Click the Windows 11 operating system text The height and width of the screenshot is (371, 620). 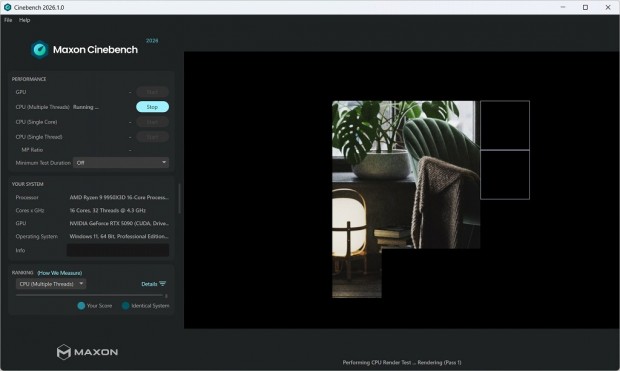pyautogui.click(x=119, y=236)
